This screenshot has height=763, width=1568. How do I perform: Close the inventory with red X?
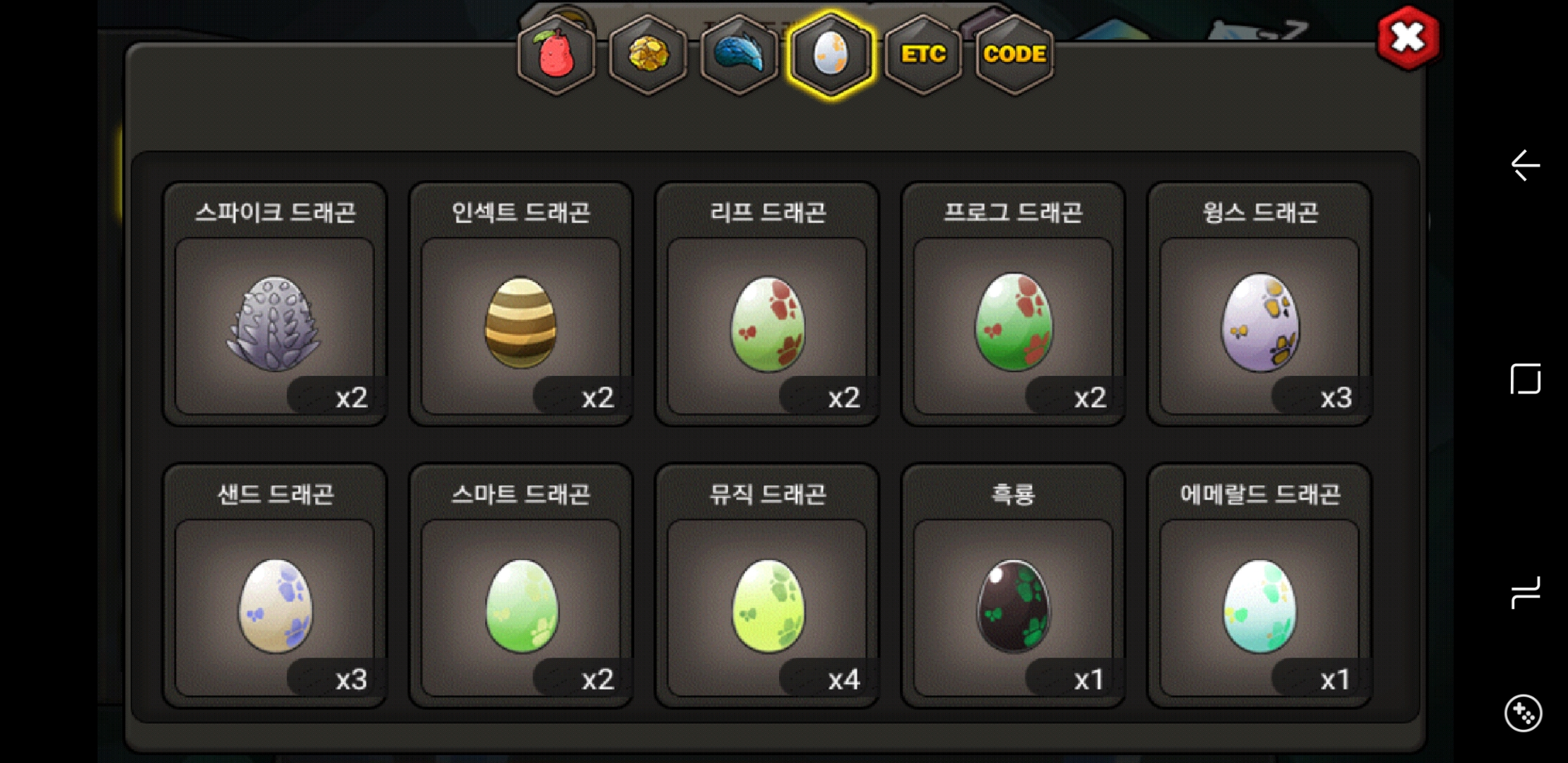pyautogui.click(x=1408, y=37)
